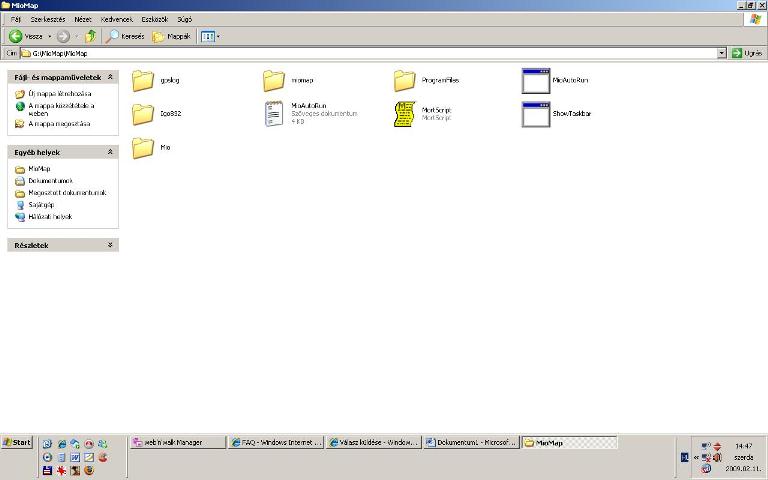Click the green Vissza back arrow
The image size is (768, 480).
(x=25, y=36)
